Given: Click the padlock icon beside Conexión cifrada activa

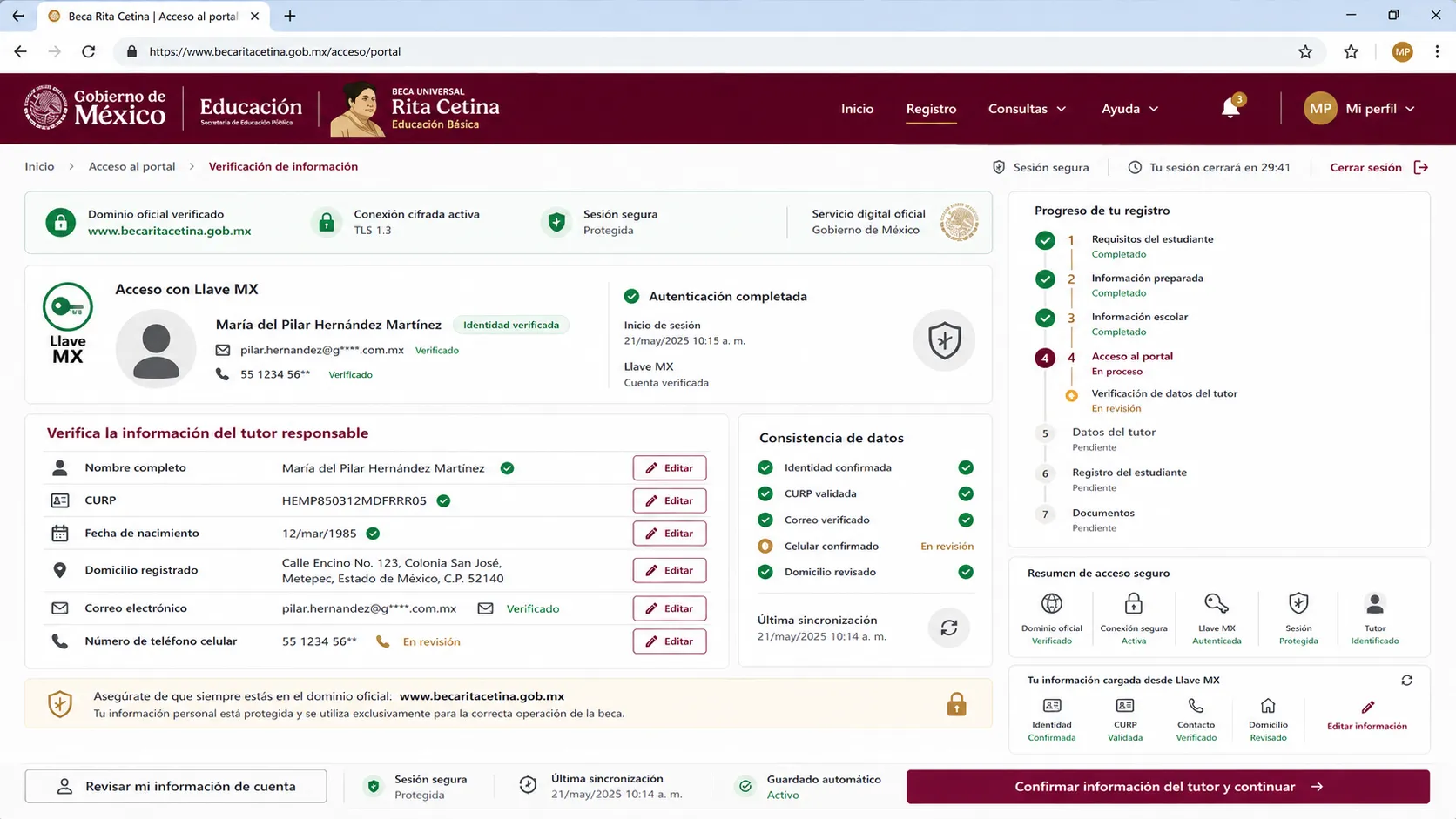Looking at the screenshot, I should tap(327, 223).
